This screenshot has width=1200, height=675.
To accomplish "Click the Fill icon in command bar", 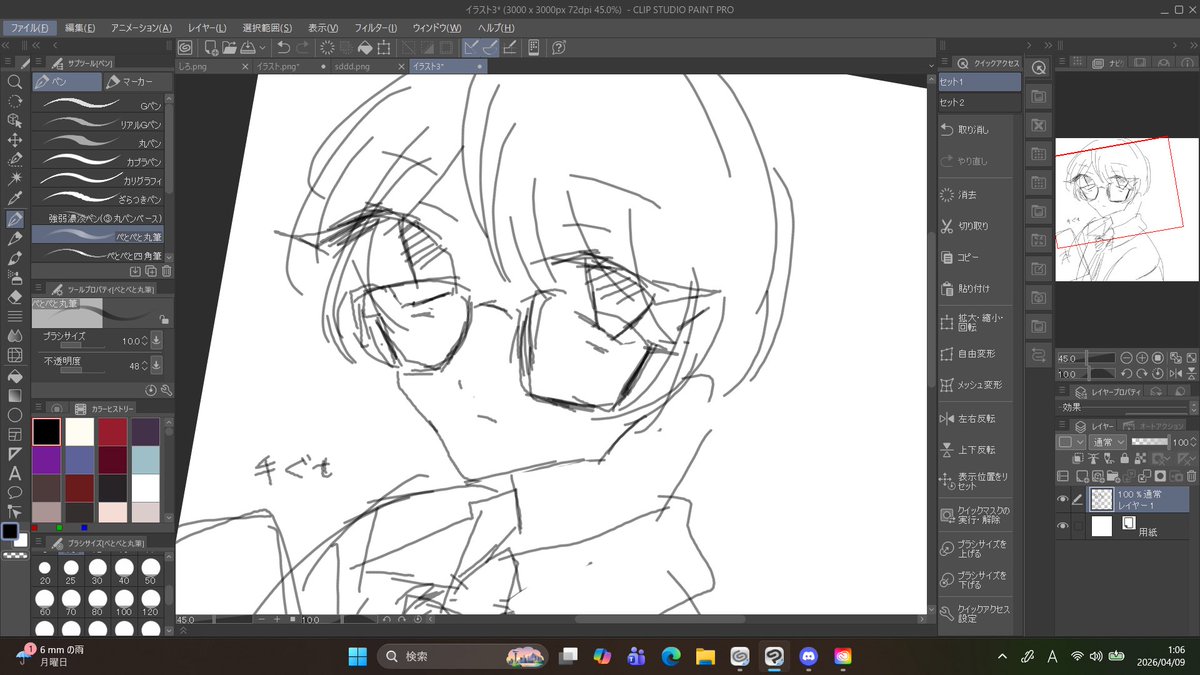I will (365, 47).
